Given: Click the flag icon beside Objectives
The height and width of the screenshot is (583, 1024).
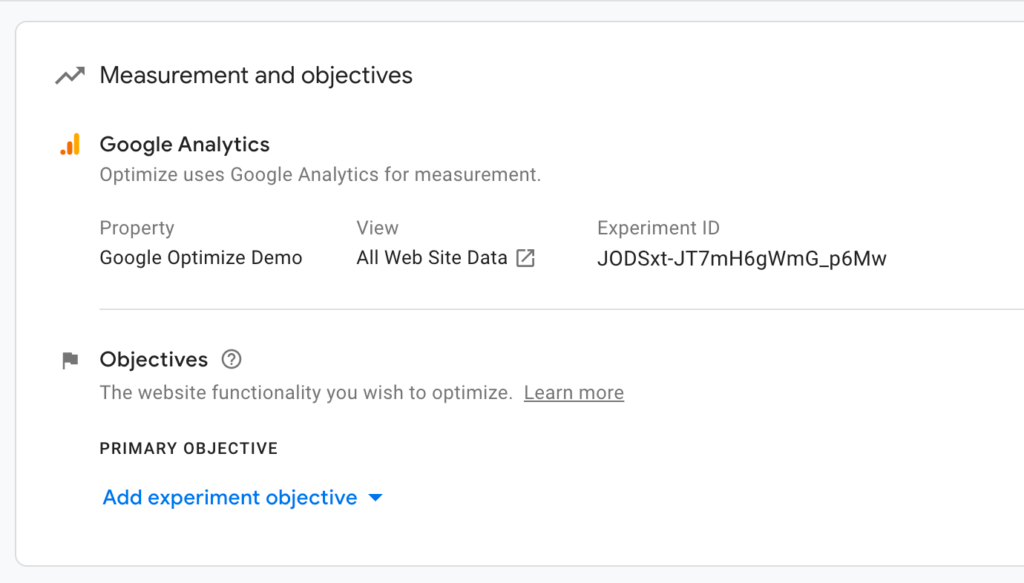Looking at the screenshot, I should tap(69, 361).
